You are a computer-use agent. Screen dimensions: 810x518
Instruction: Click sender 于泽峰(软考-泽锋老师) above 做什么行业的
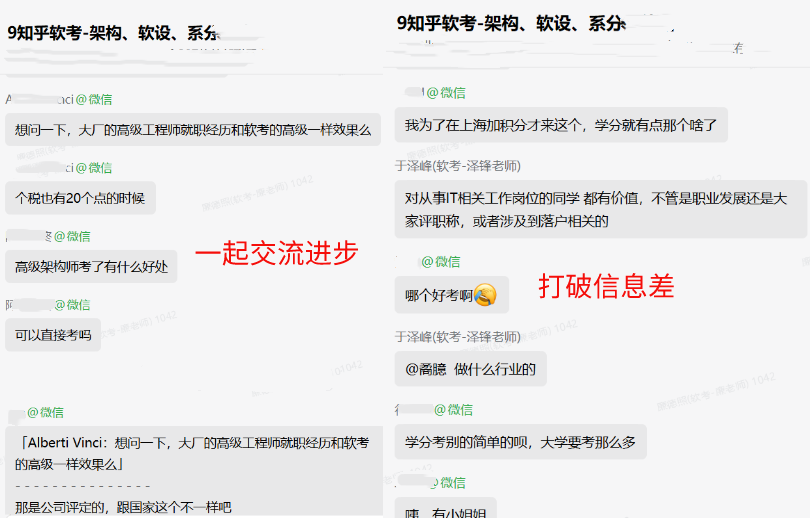[458, 337]
